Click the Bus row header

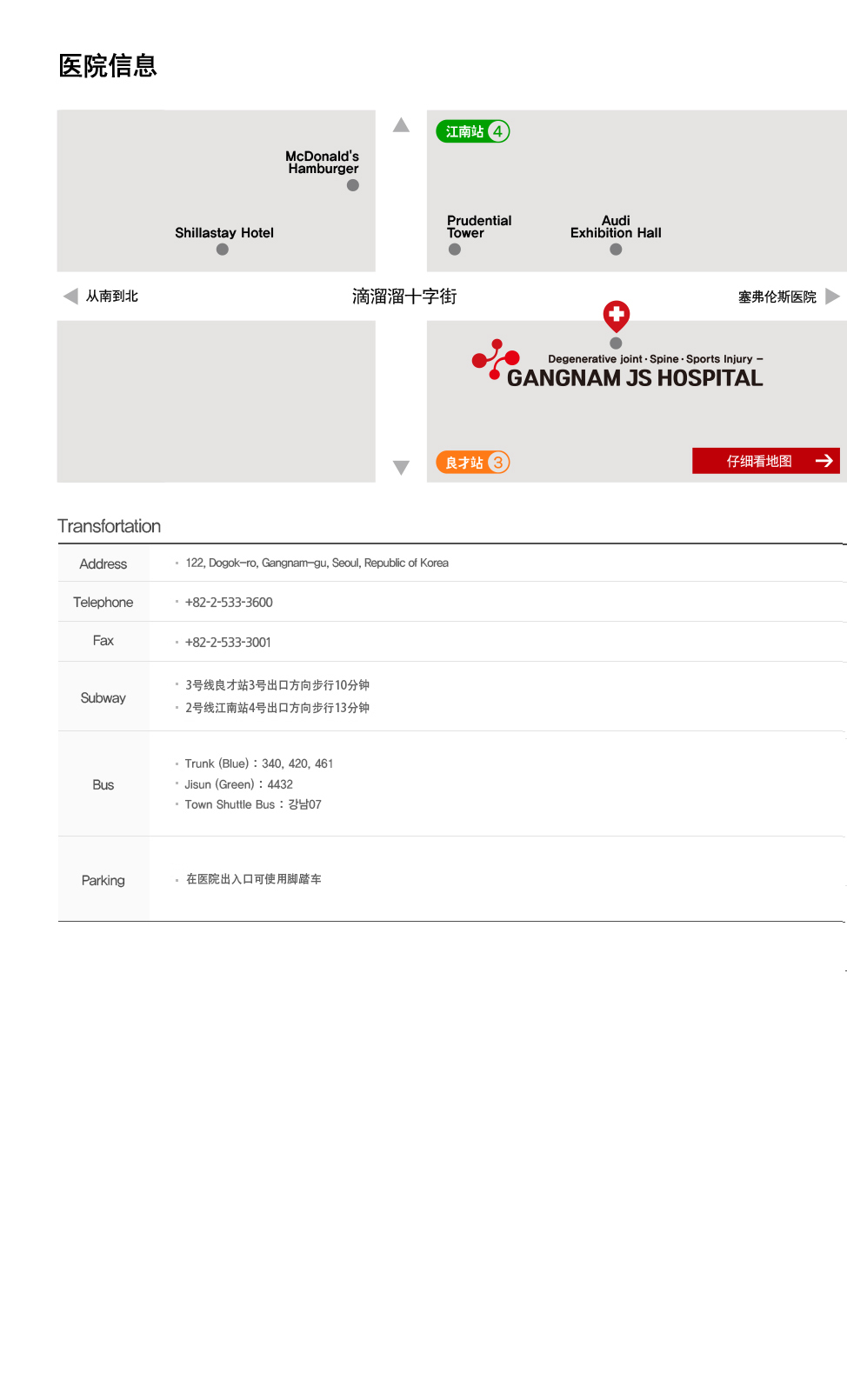(x=103, y=784)
